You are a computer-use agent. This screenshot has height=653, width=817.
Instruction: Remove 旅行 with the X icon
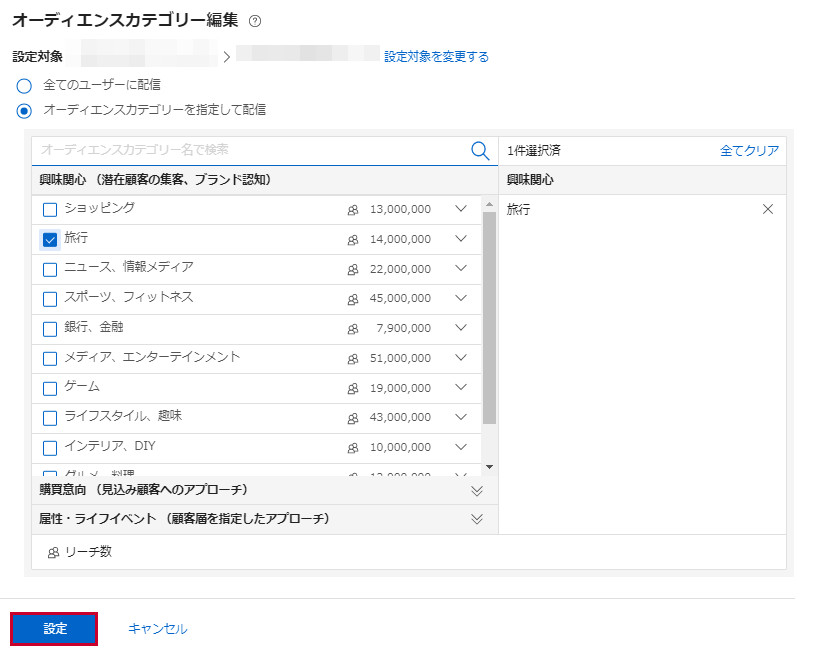click(x=768, y=210)
